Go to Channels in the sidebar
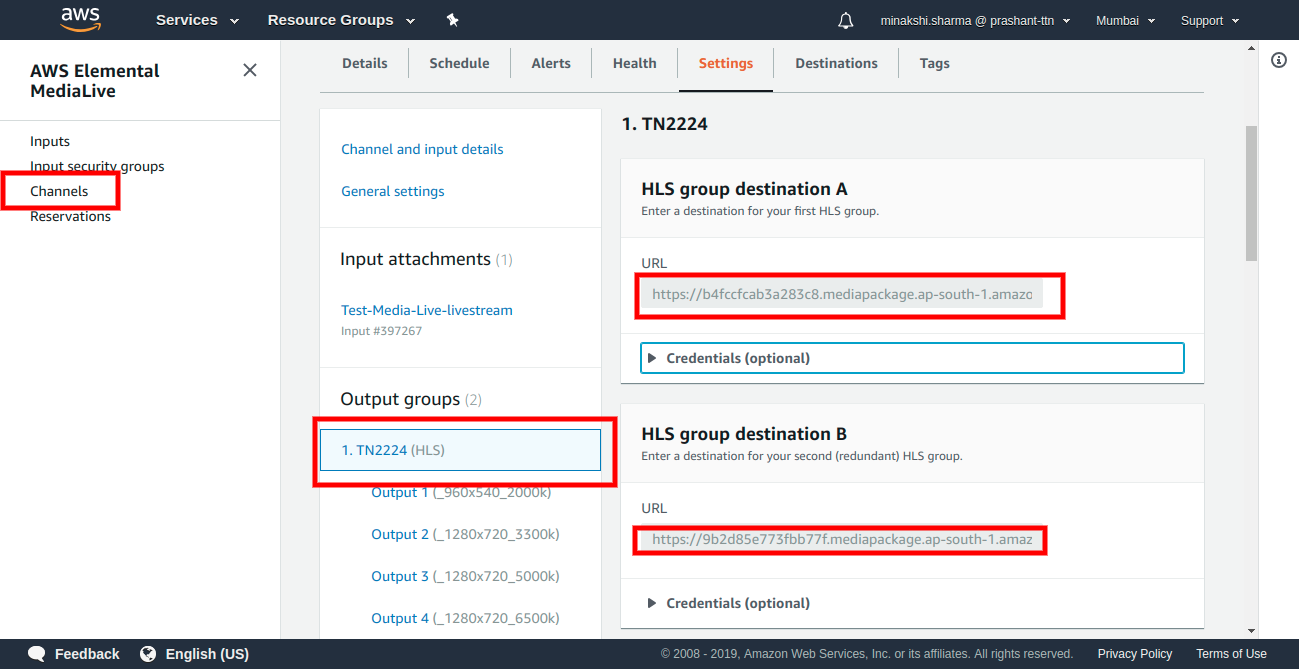Image resolution: width=1299 pixels, height=669 pixels. 59,191
